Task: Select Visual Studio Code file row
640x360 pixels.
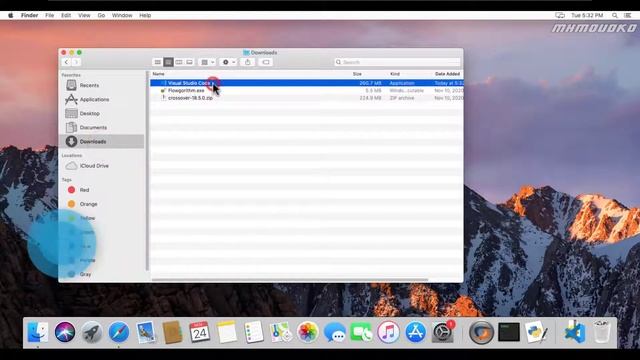Action: tap(307, 83)
